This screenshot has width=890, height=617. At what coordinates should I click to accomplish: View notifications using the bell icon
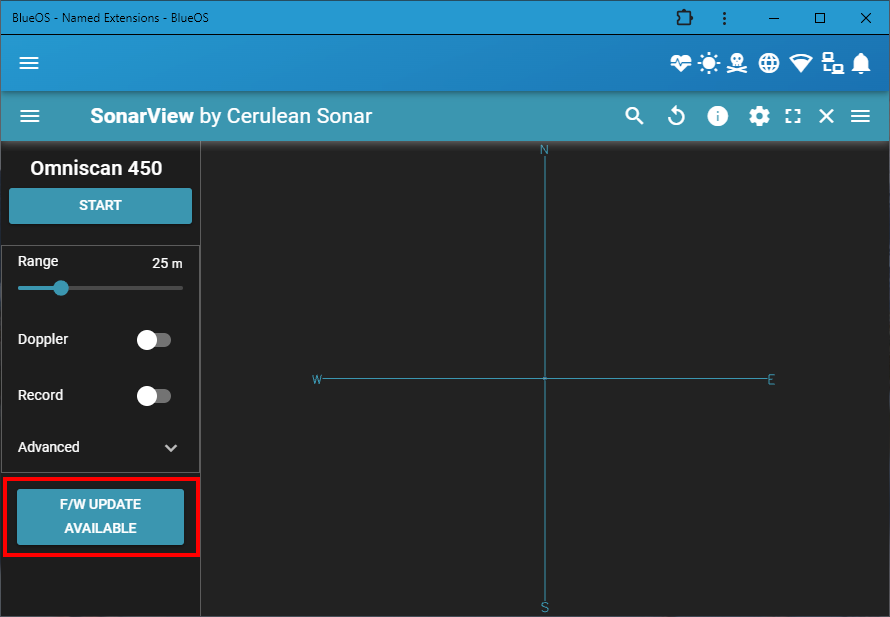(x=861, y=63)
